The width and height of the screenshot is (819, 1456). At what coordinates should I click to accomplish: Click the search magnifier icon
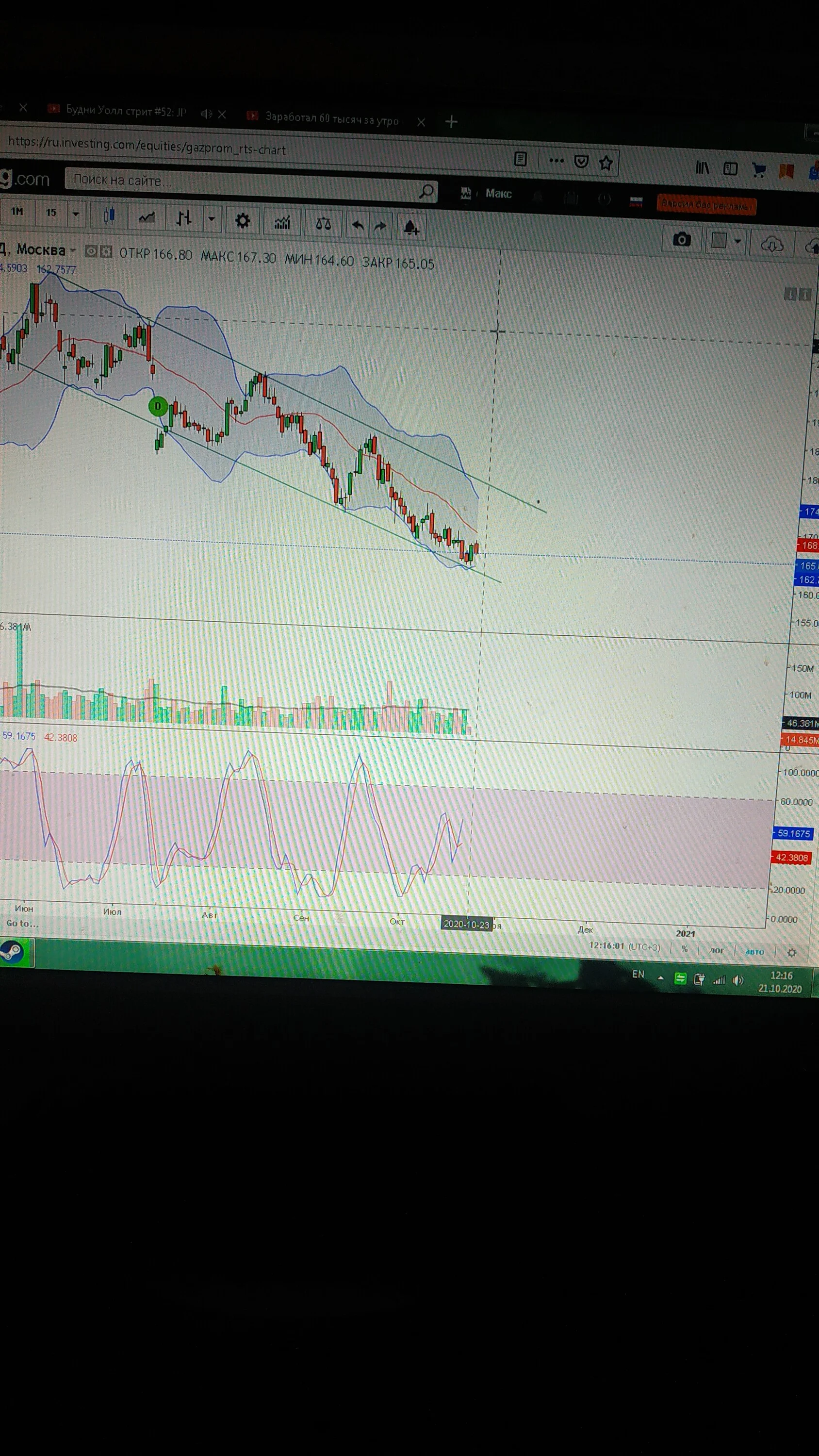pos(426,192)
